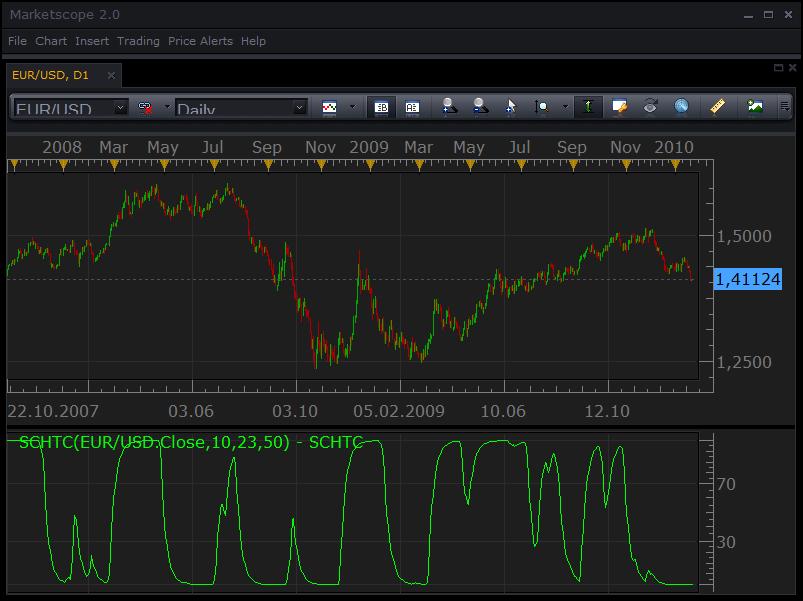The image size is (803, 601).
Task: Select the cursor pointer tool icon
Action: point(511,106)
